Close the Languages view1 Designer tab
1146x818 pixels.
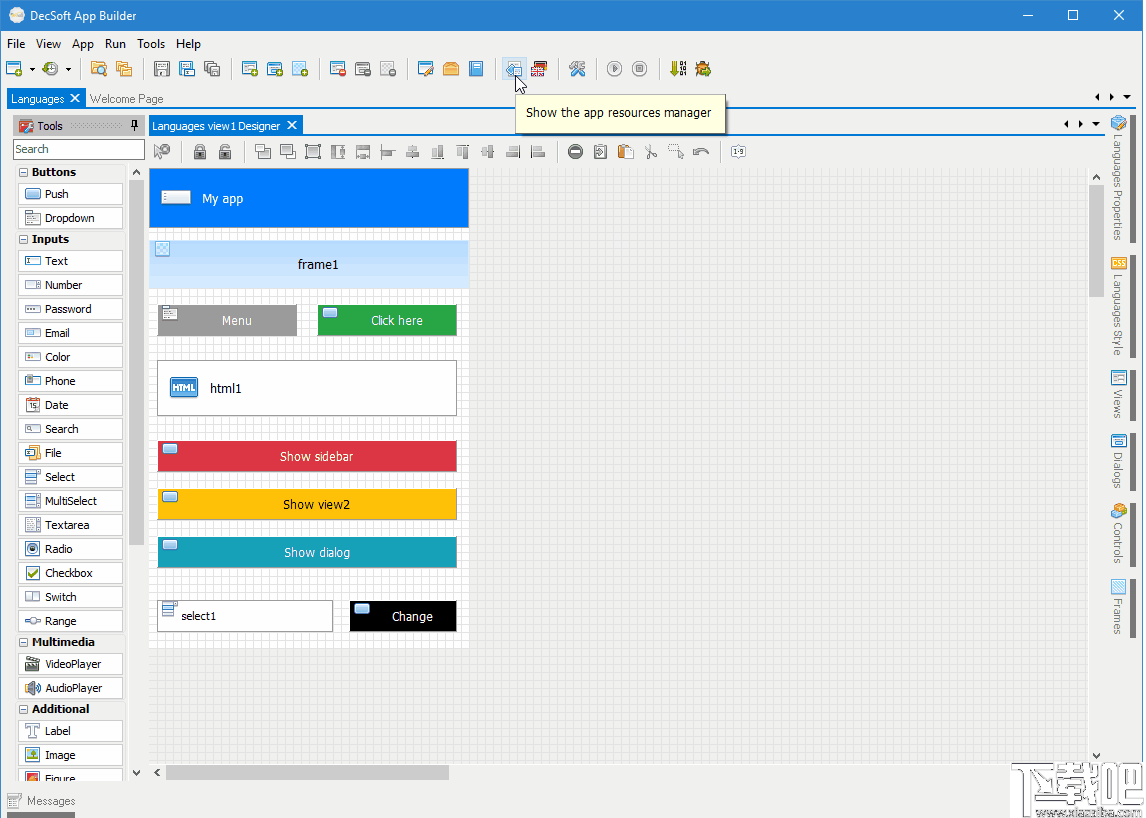(x=292, y=126)
